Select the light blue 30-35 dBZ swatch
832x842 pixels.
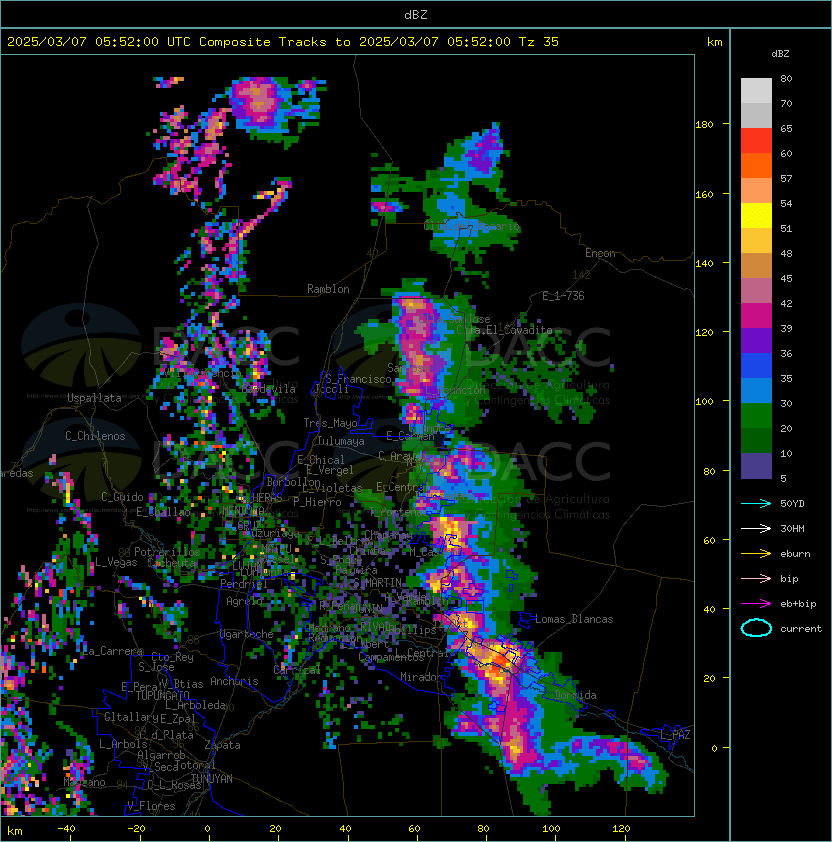756,390
